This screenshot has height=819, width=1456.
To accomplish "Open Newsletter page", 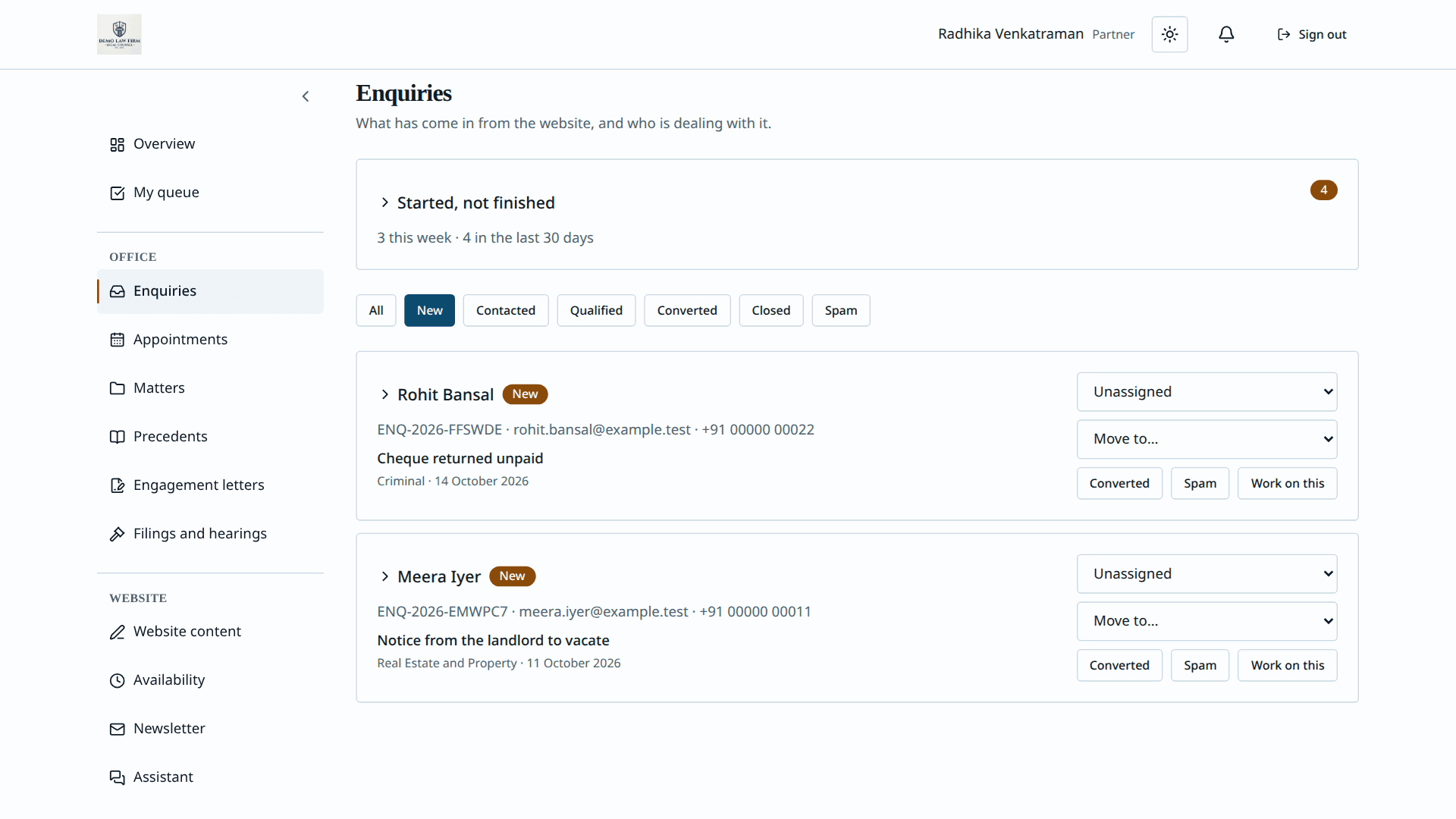I will [x=210, y=729].
